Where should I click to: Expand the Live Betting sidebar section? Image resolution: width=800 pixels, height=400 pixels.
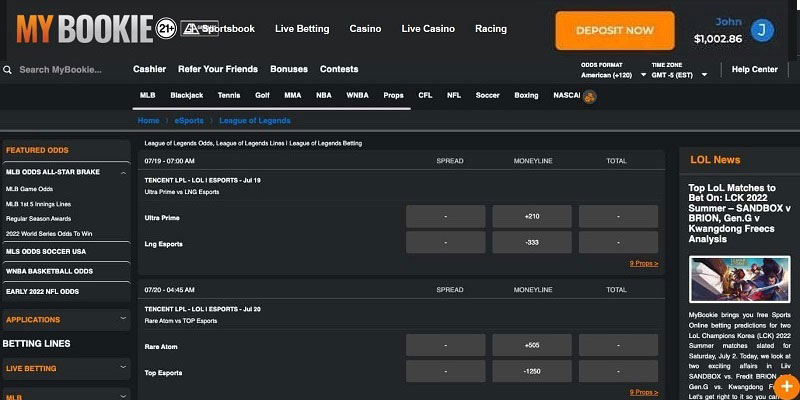(123, 368)
